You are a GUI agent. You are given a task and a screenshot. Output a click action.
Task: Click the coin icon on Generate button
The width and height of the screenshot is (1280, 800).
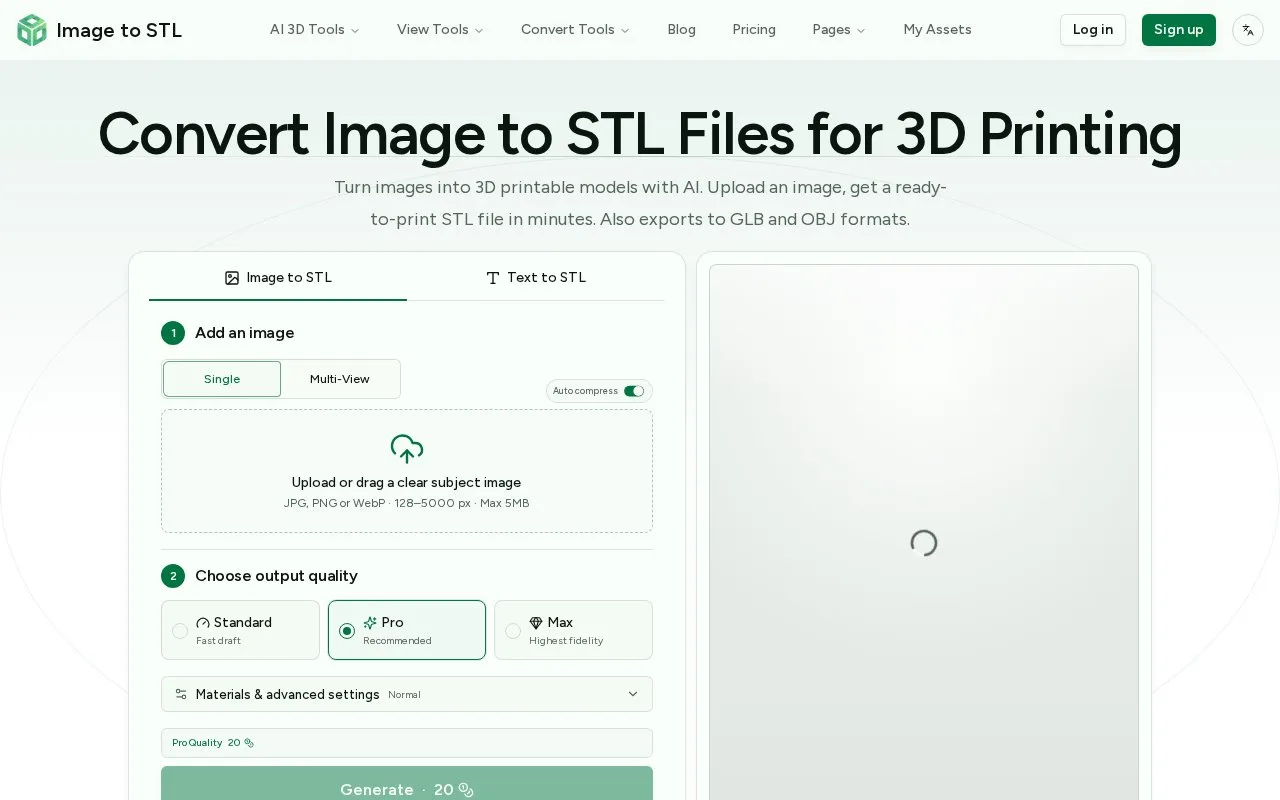coord(466,790)
